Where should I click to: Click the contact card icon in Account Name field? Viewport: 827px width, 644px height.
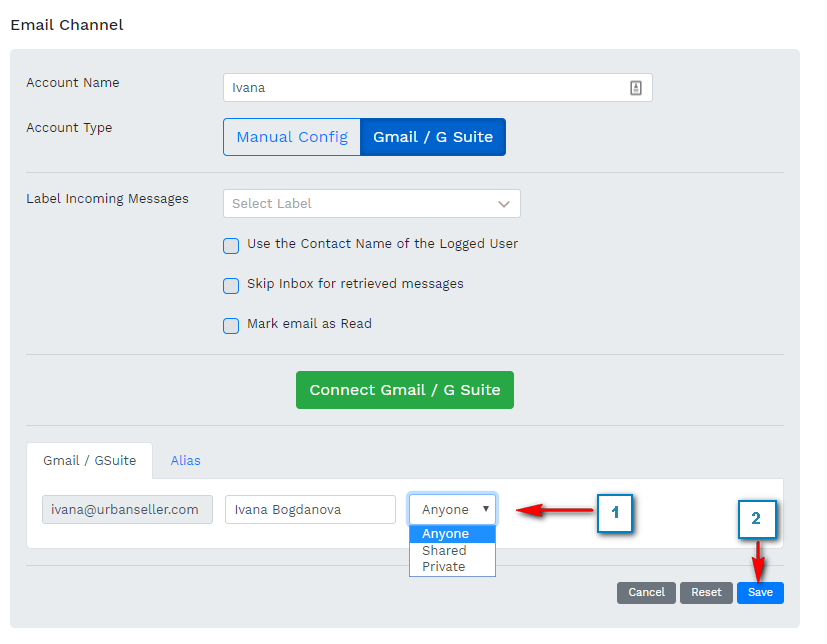636,88
